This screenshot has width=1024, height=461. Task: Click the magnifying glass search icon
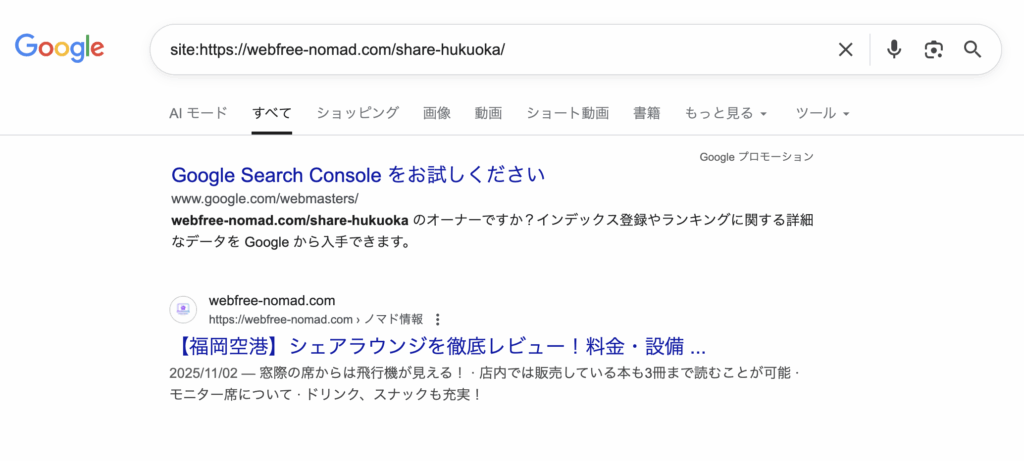click(x=972, y=49)
